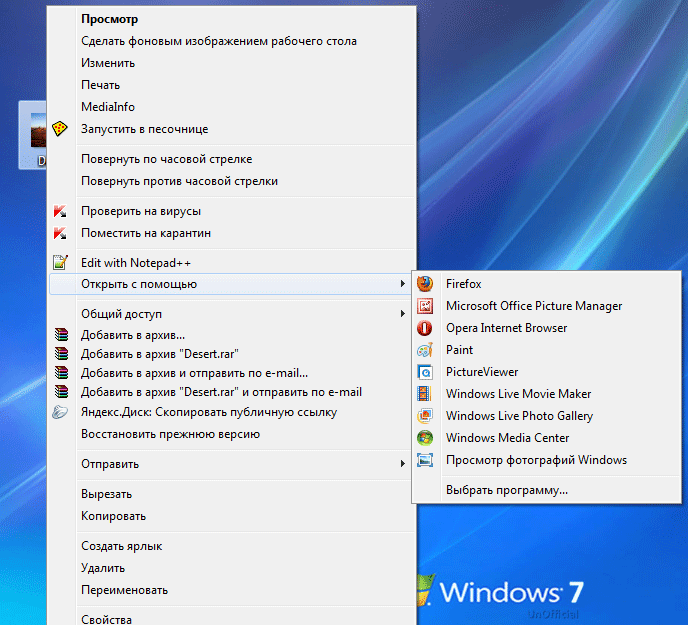The image size is (688, 625).
Task: Click the Notepad++ icon beside Edit with Notepad++
Action: [61, 263]
